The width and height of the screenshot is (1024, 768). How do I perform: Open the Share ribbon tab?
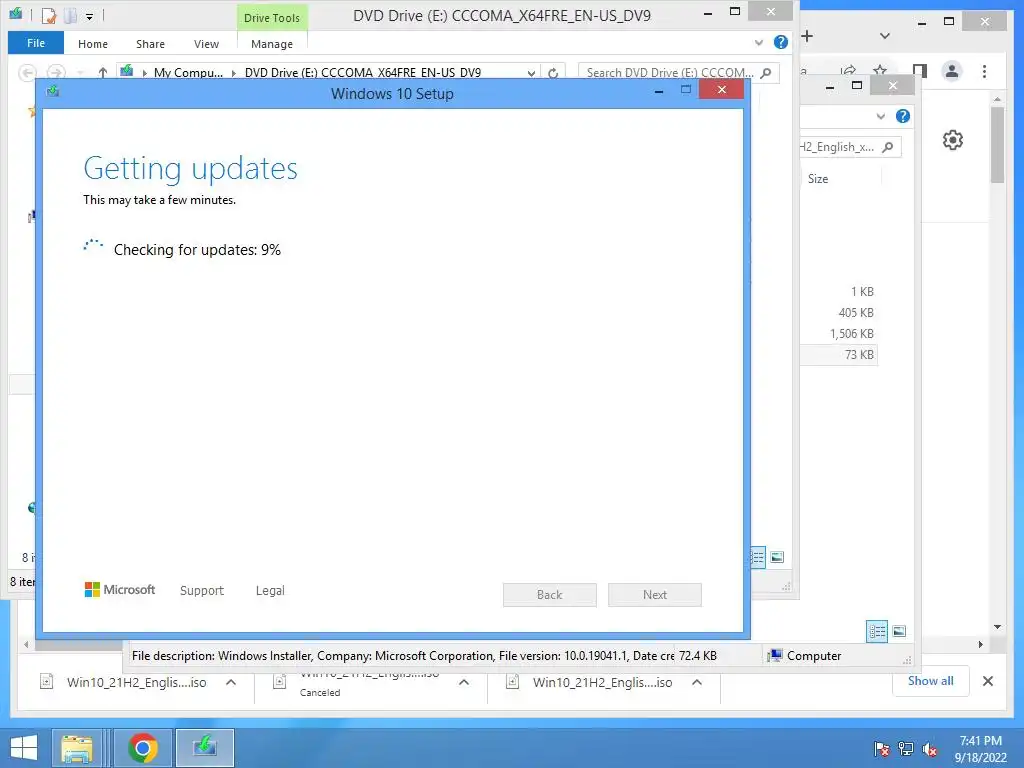[x=150, y=44]
